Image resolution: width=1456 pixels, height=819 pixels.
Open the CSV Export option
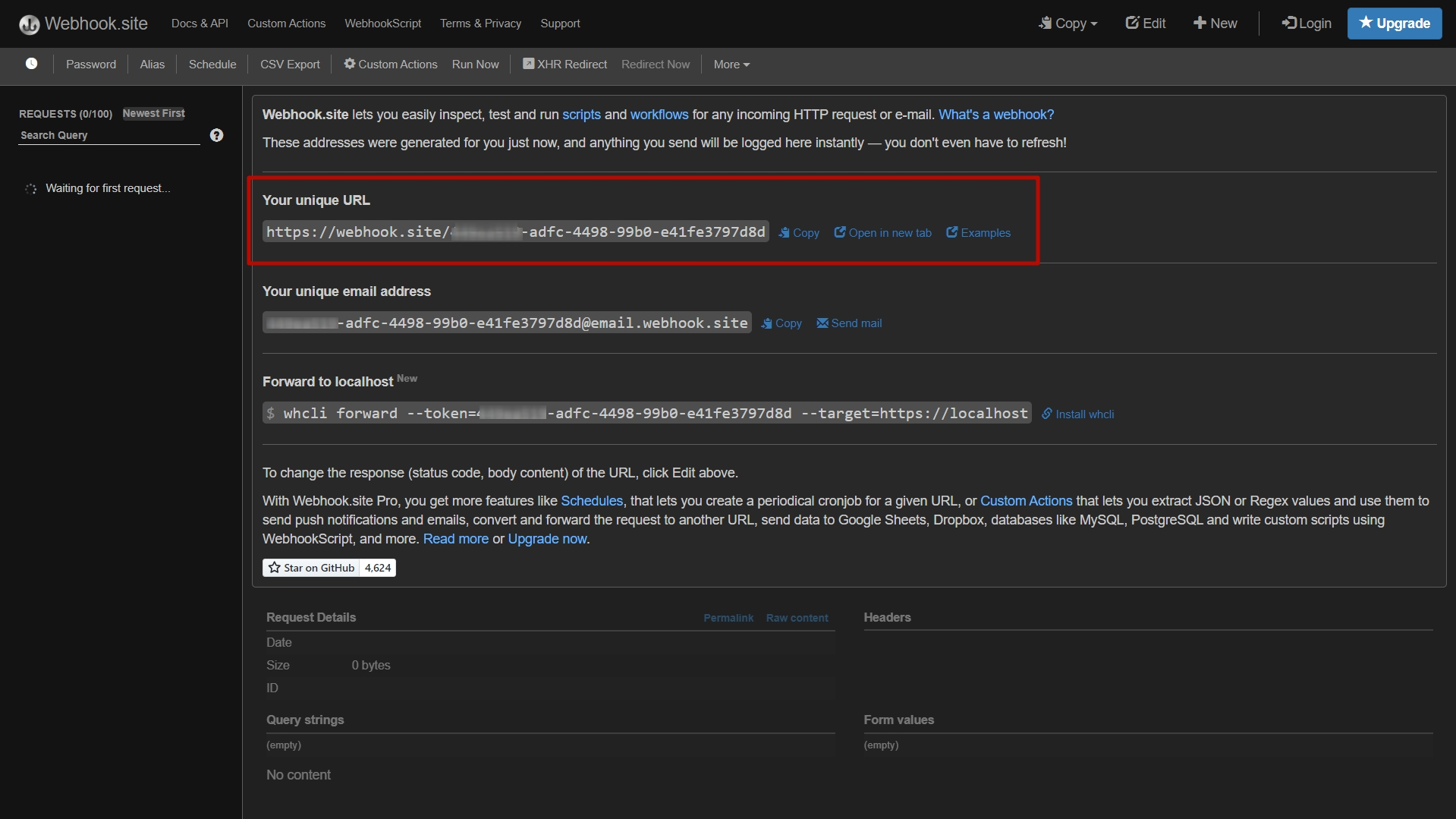point(290,65)
